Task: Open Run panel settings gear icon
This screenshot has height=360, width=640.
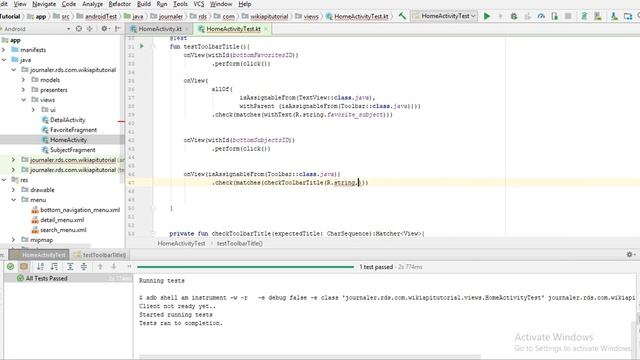Action: (630, 254)
